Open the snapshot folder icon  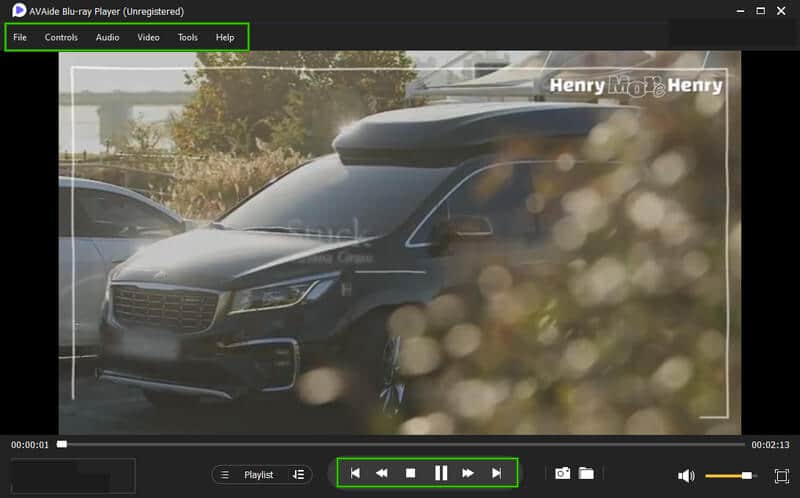click(586, 473)
